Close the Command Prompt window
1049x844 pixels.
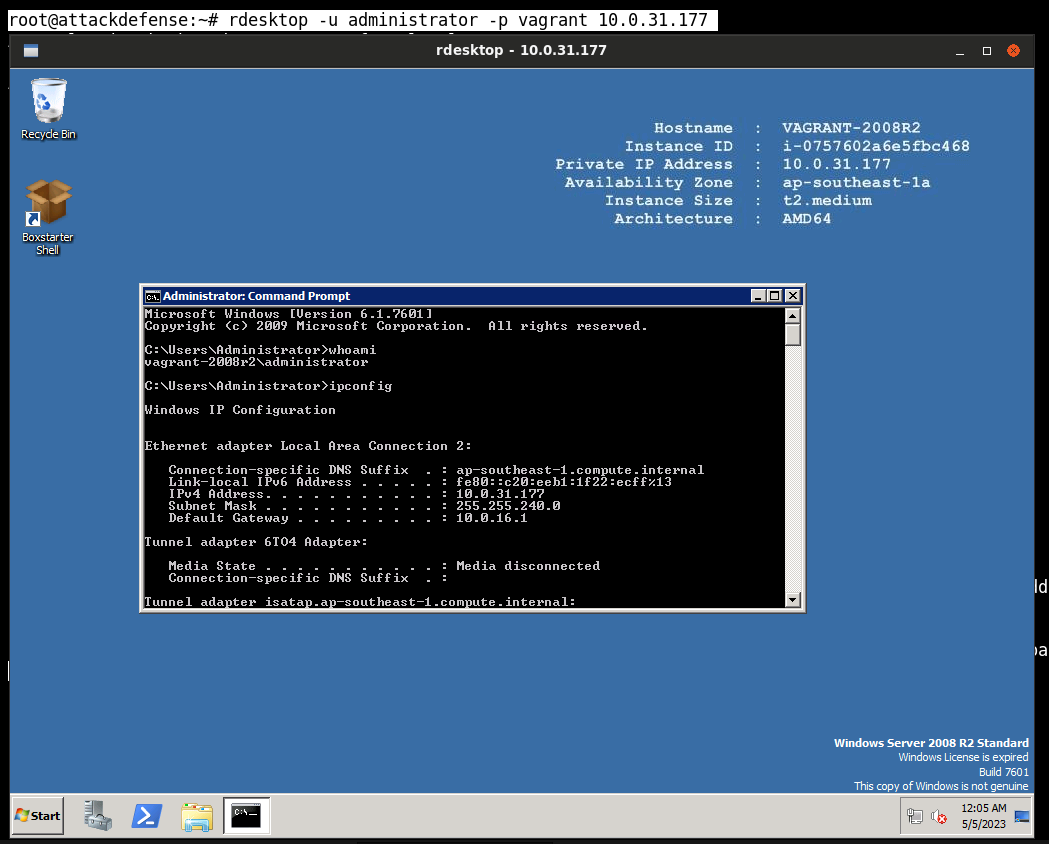pos(793,296)
